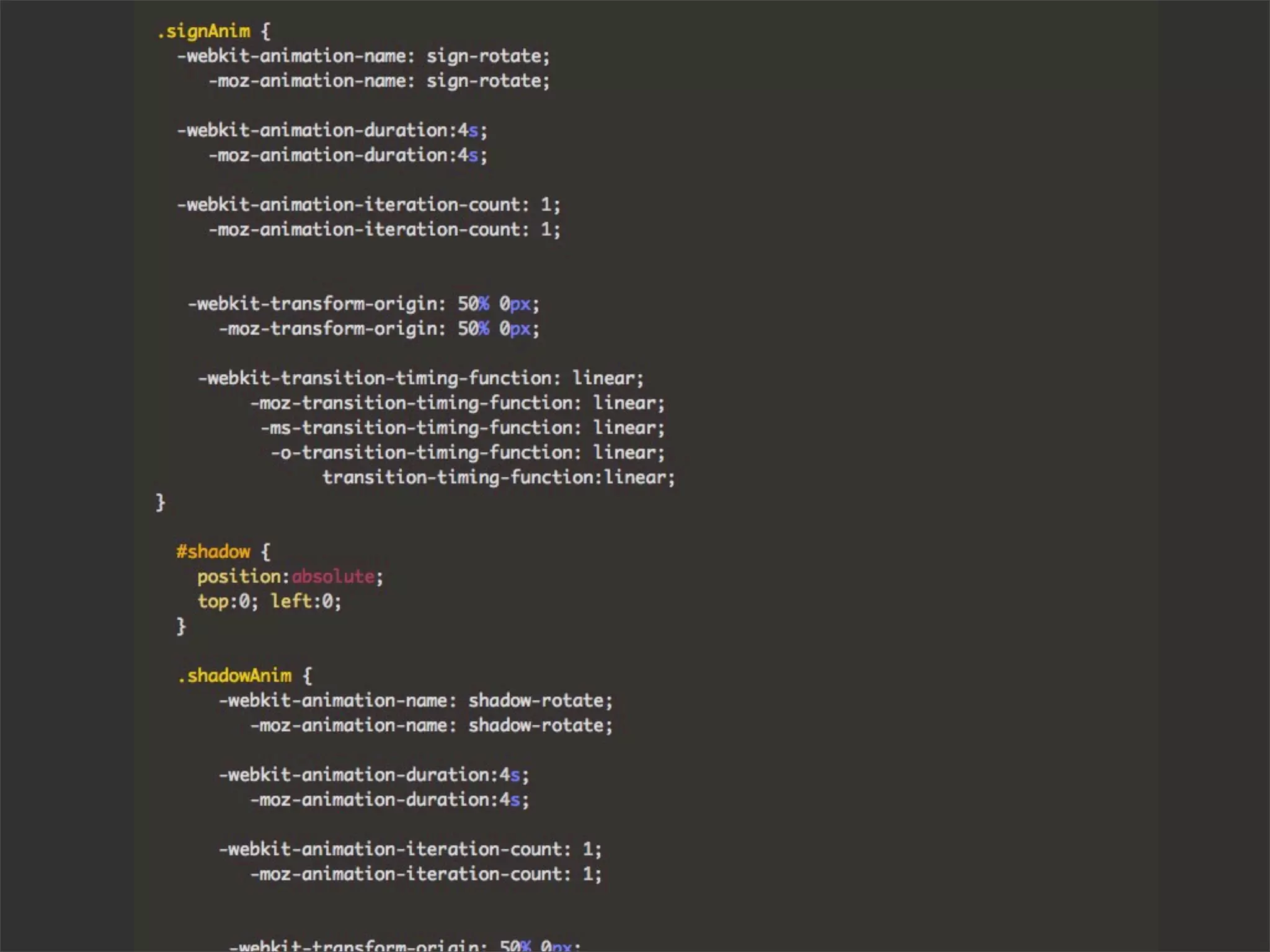Image resolution: width=1270 pixels, height=952 pixels.
Task: Click the closing brace of .signAnim rule
Action: point(160,502)
